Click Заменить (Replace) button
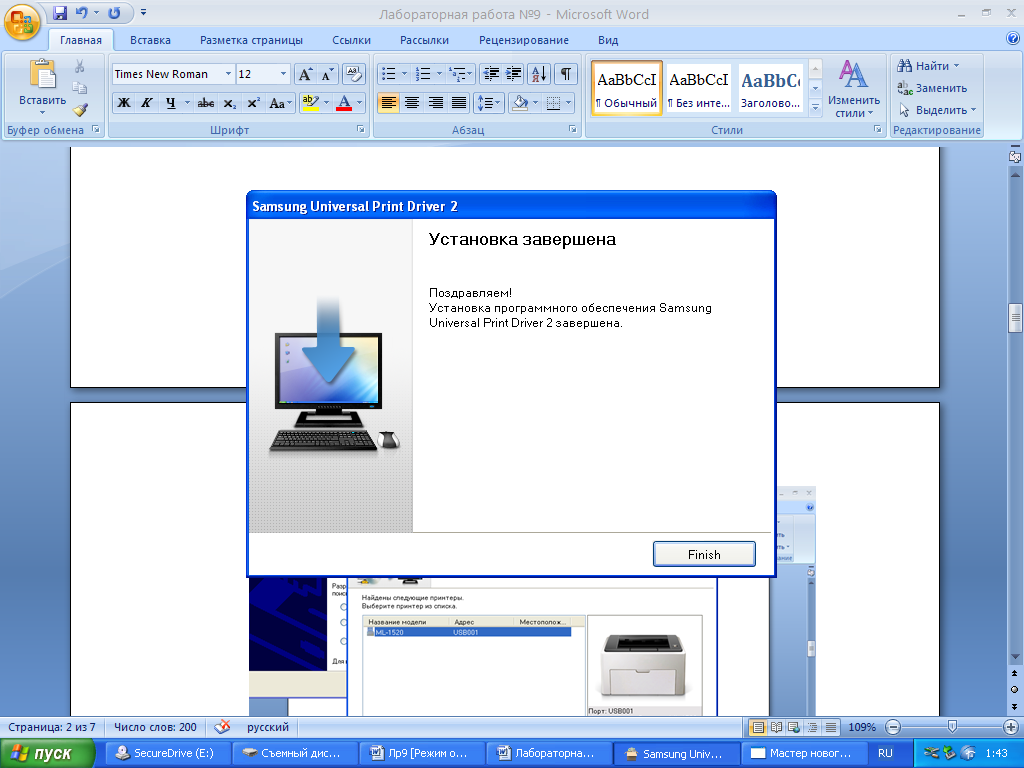 pos(932,88)
